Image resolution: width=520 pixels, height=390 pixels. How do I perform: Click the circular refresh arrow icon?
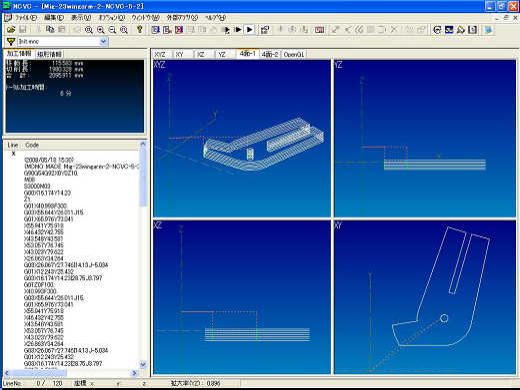pos(437,30)
